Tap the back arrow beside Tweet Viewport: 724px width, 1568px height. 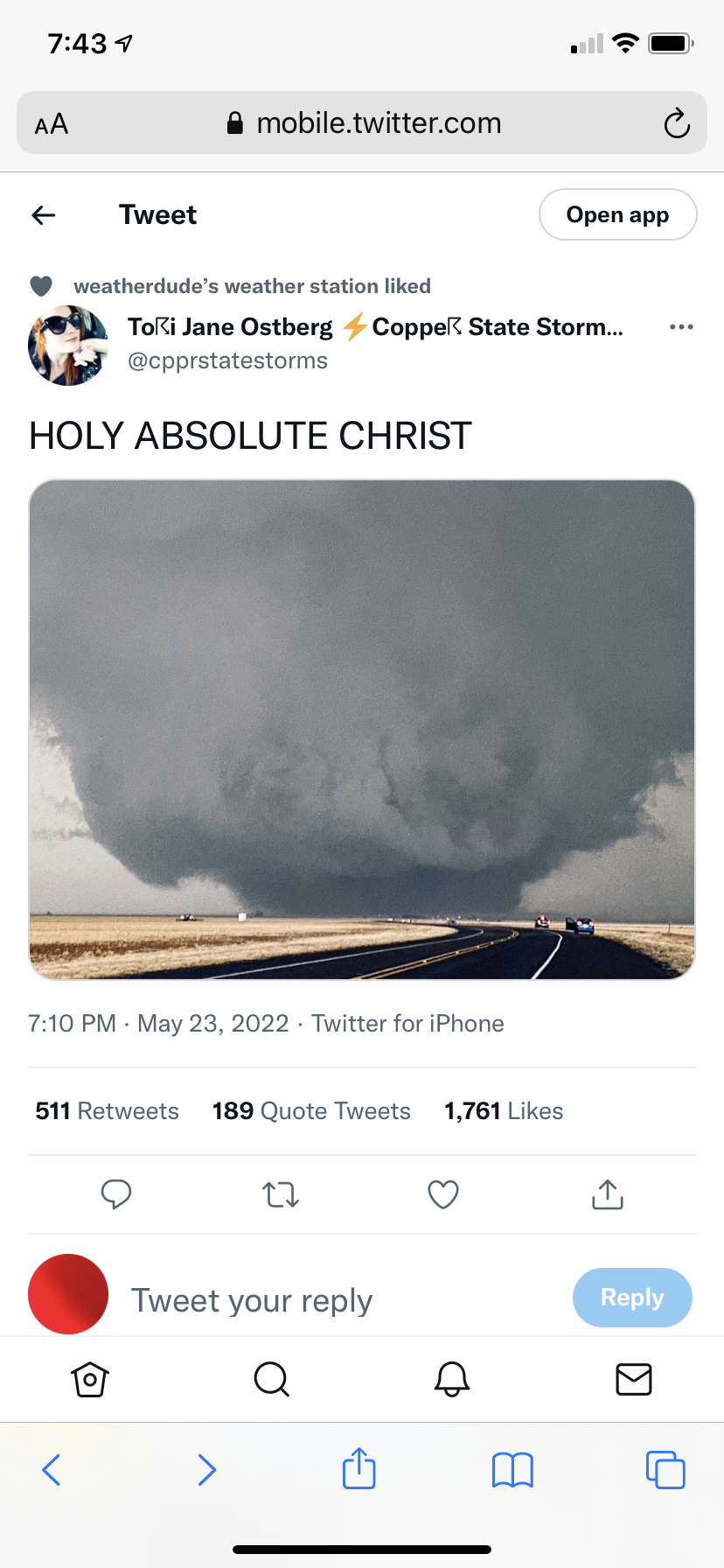point(44,215)
